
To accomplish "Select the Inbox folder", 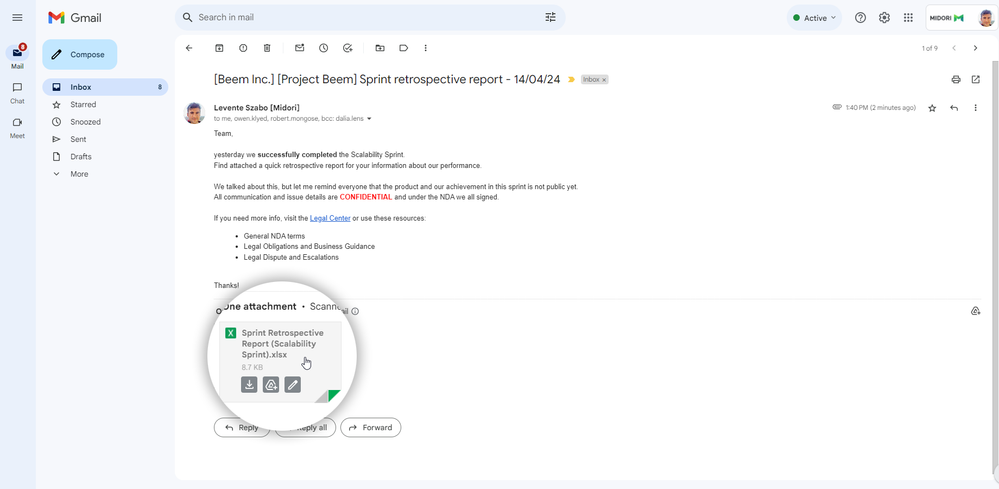I will tap(105, 87).
